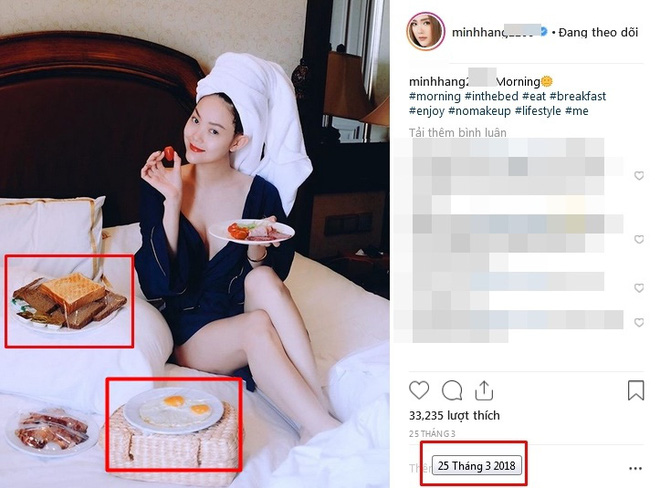The image size is (660, 488).
Task: Like the second blurred comment heart
Action: pyautogui.click(x=639, y=239)
